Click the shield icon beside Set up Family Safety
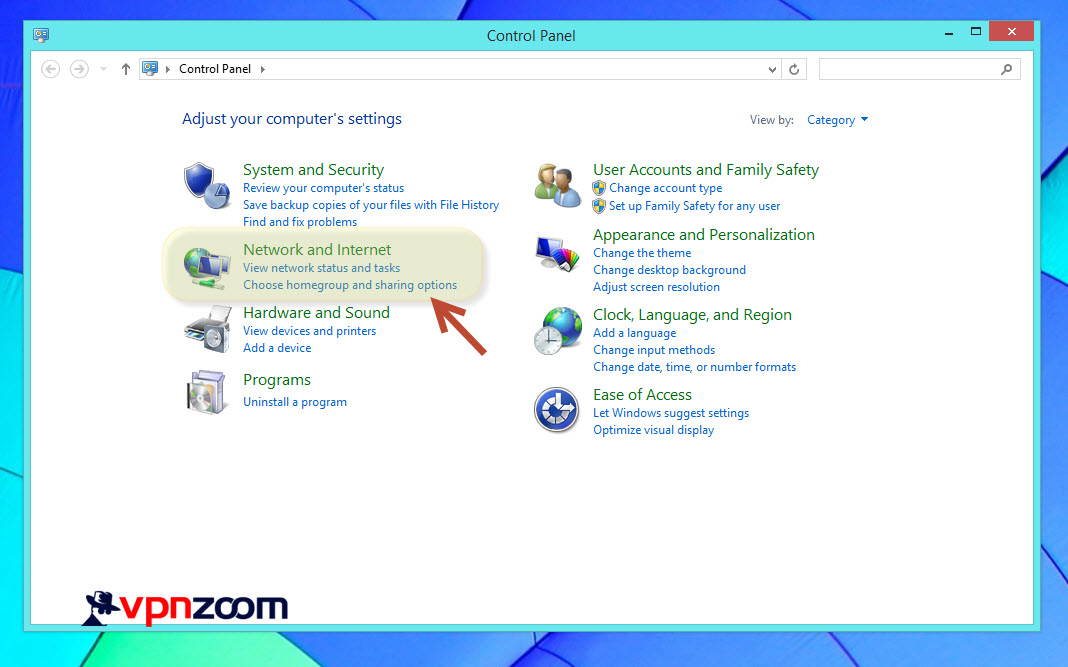The image size is (1068, 667). [599, 206]
